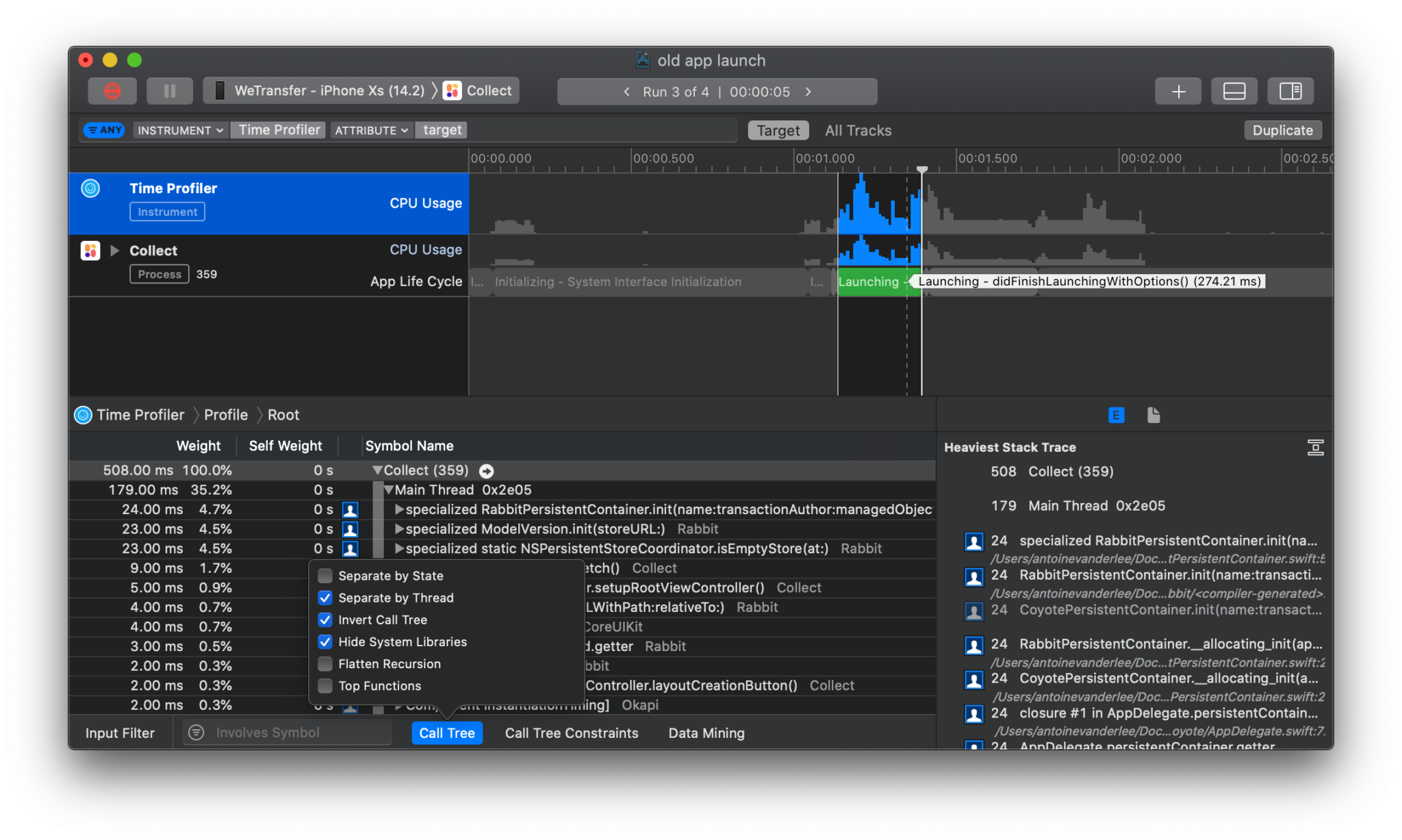1402x840 pixels.
Task: Click the Profile breadcrumb link
Action: [x=226, y=415]
